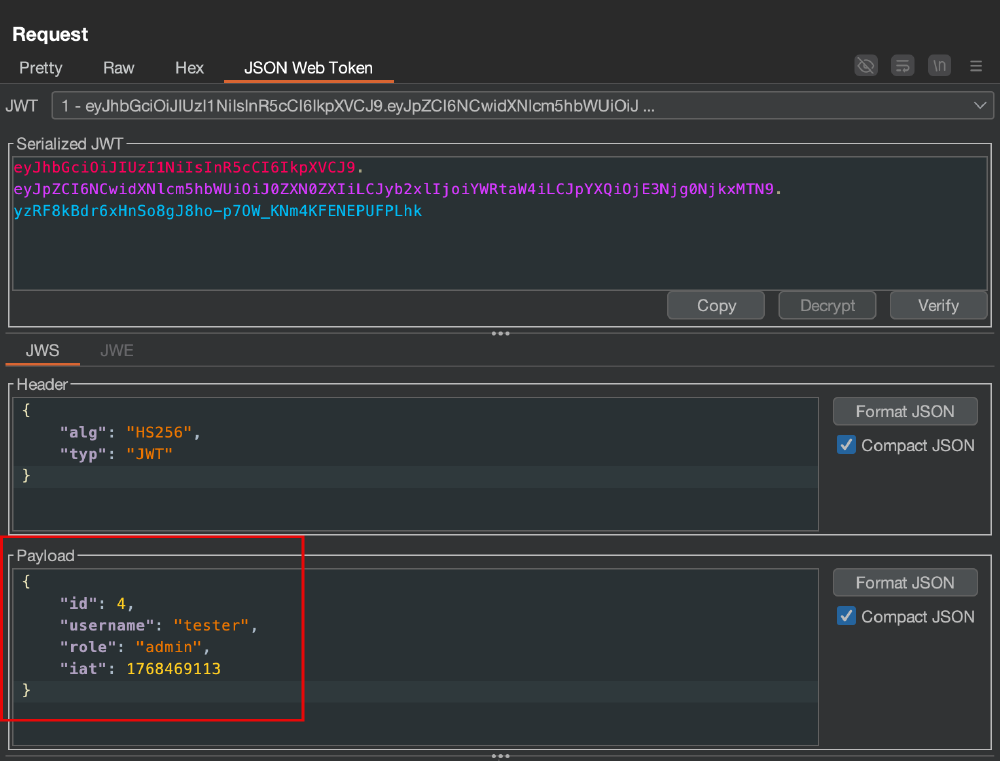1000x761 pixels.
Task: Format JSON in the Header section
Action: pos(905,411)
